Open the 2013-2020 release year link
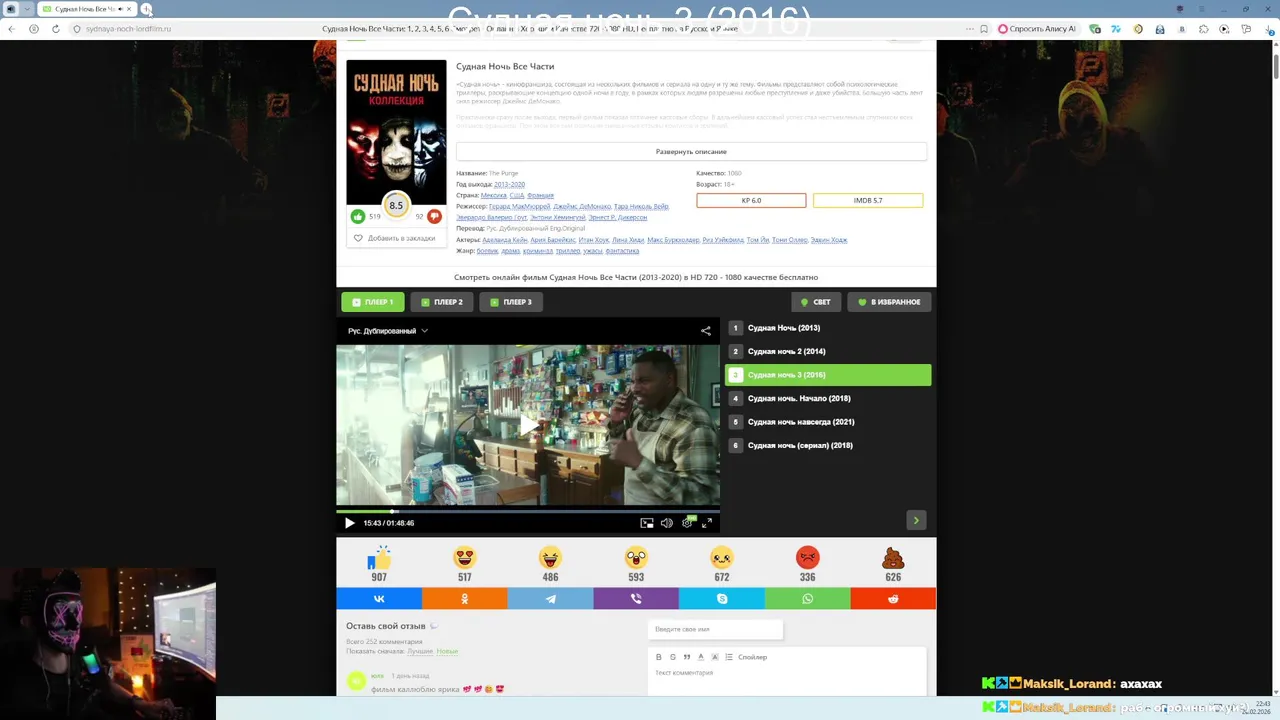The height and width of the screenshot is (720, 1280). pyautogui.click(x=509, y=184)
